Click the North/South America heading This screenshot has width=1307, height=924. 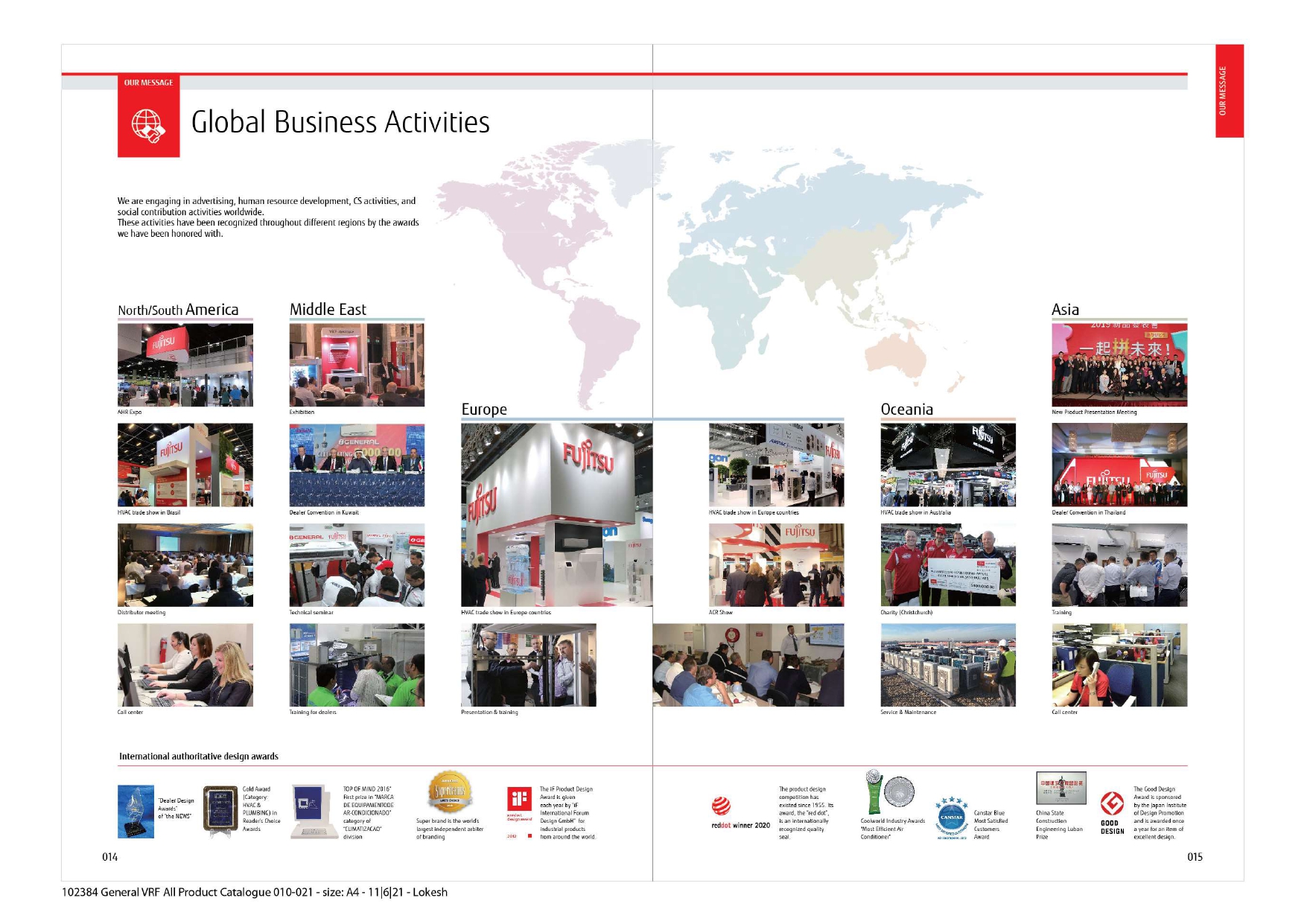pos(178,310)
